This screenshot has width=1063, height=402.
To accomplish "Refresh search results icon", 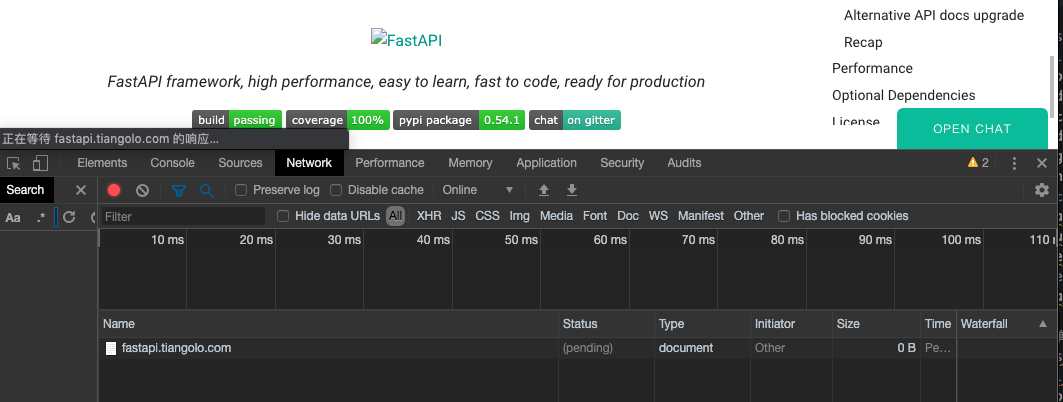I will coord(69,218).
